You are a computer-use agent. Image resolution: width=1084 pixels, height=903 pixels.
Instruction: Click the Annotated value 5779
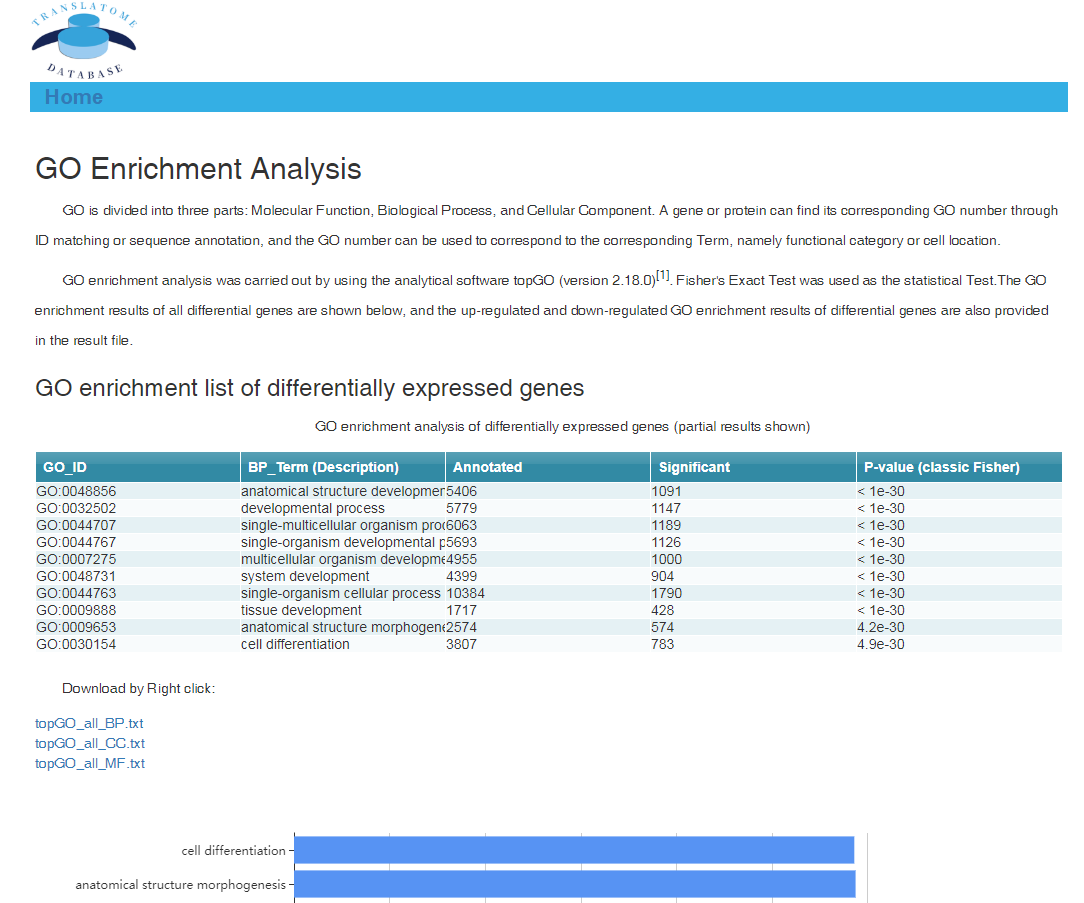[x=462, y=508]
